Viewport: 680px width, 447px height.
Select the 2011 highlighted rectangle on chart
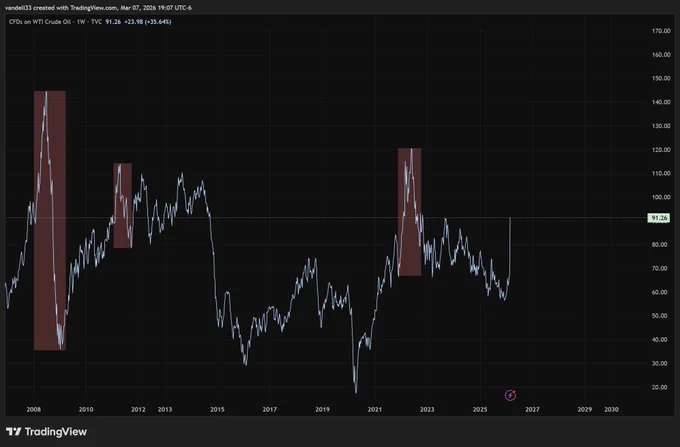123,206
